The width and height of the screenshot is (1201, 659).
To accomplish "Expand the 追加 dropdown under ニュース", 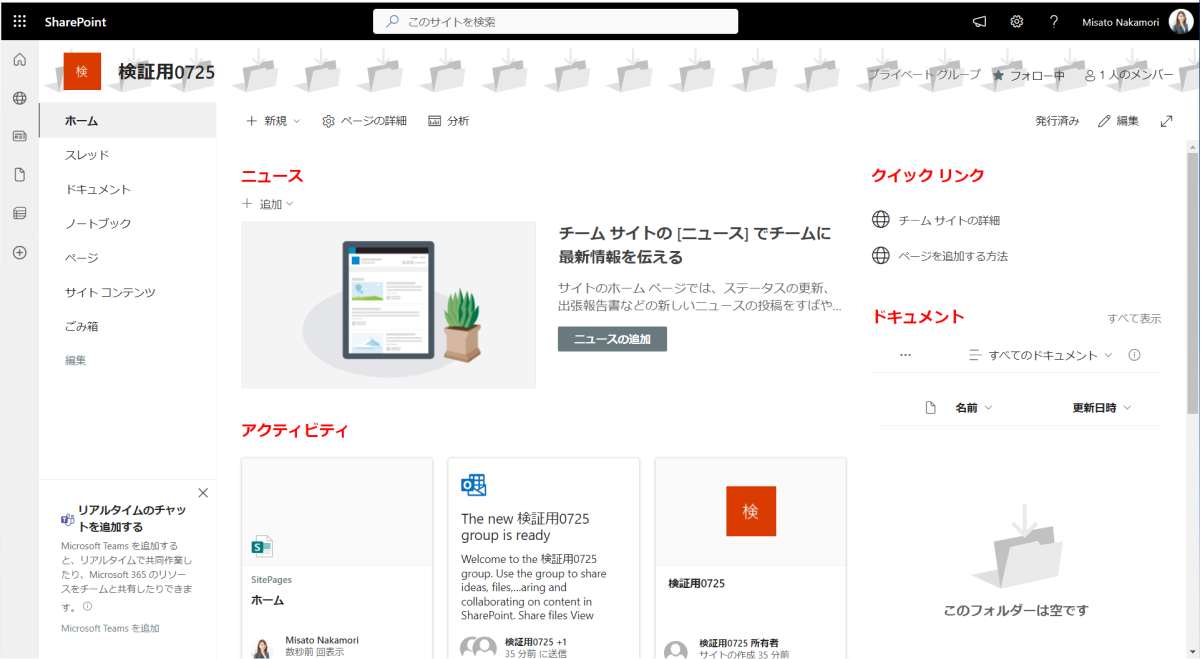I will 268,204.
